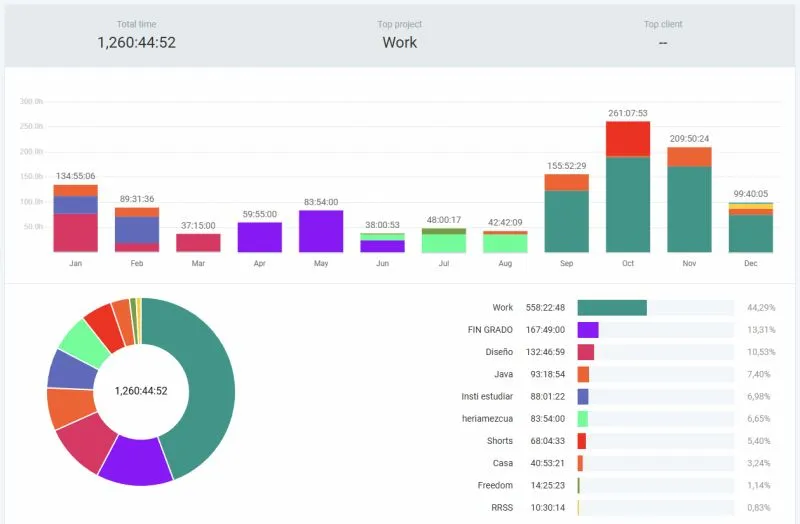This screenshot has height=524, width=800.
Task: Select the teal portion of the November bar
Action: pos(689,209)
